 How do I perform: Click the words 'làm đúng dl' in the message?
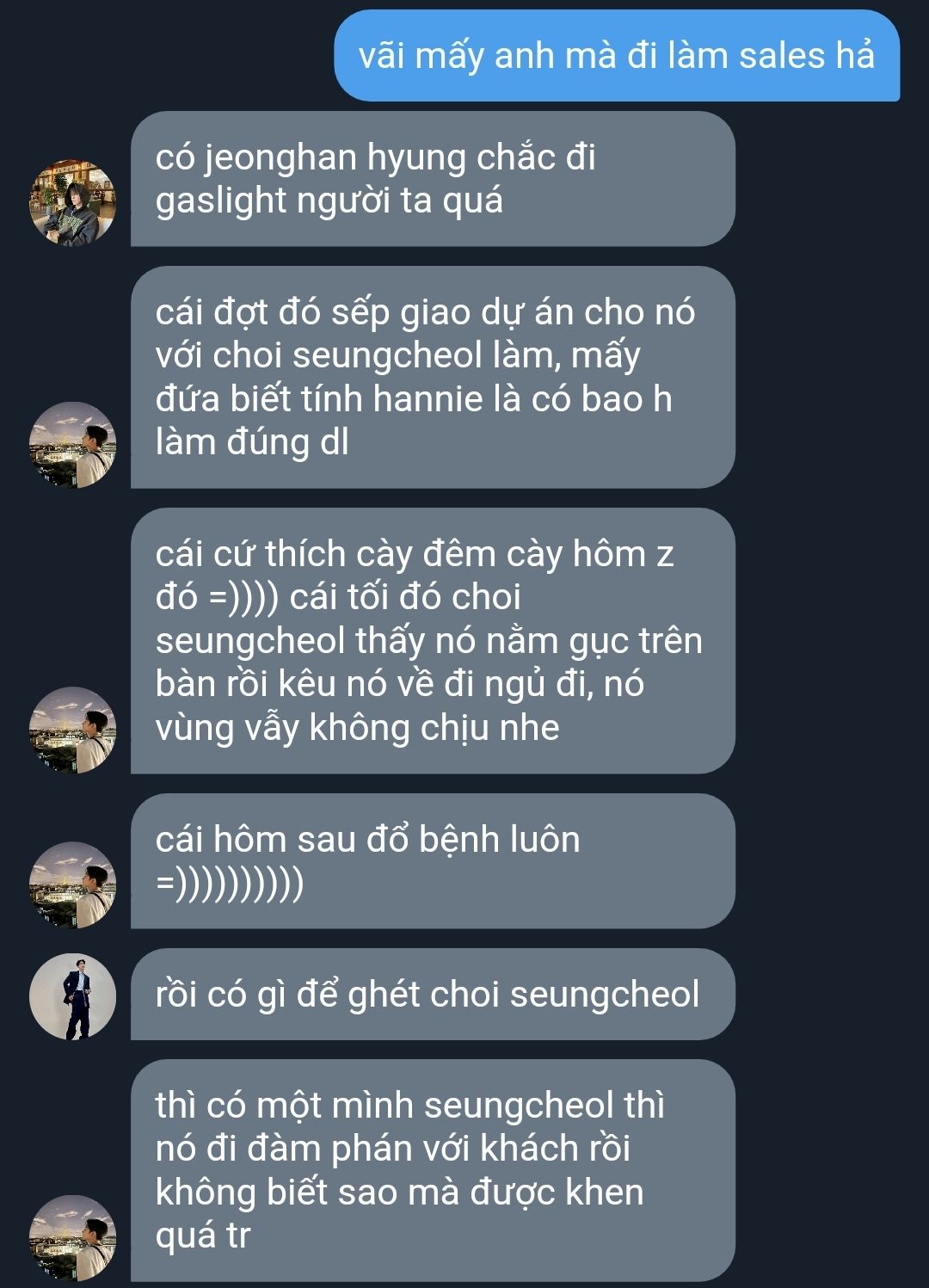[252, 442]
